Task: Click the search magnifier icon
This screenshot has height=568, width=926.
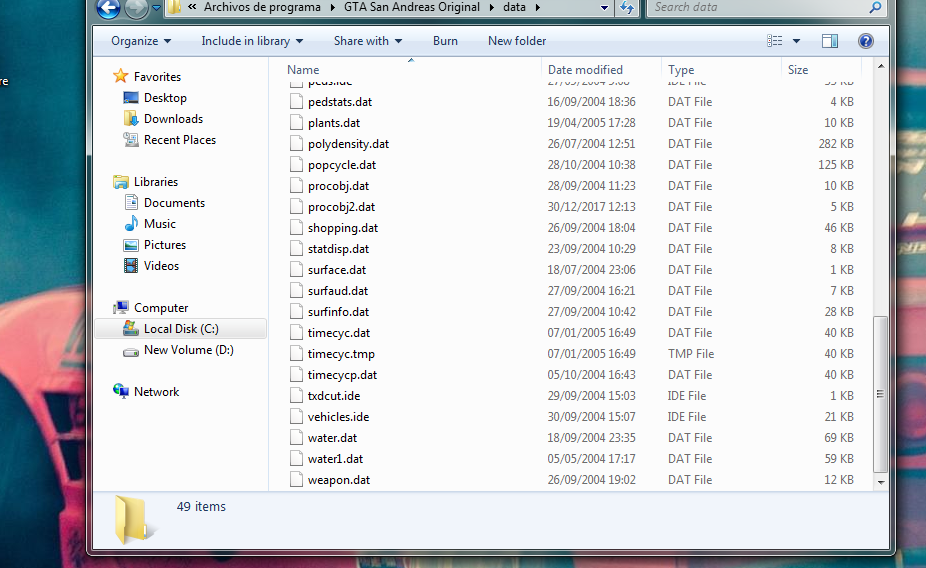Action: pos(875,8)
